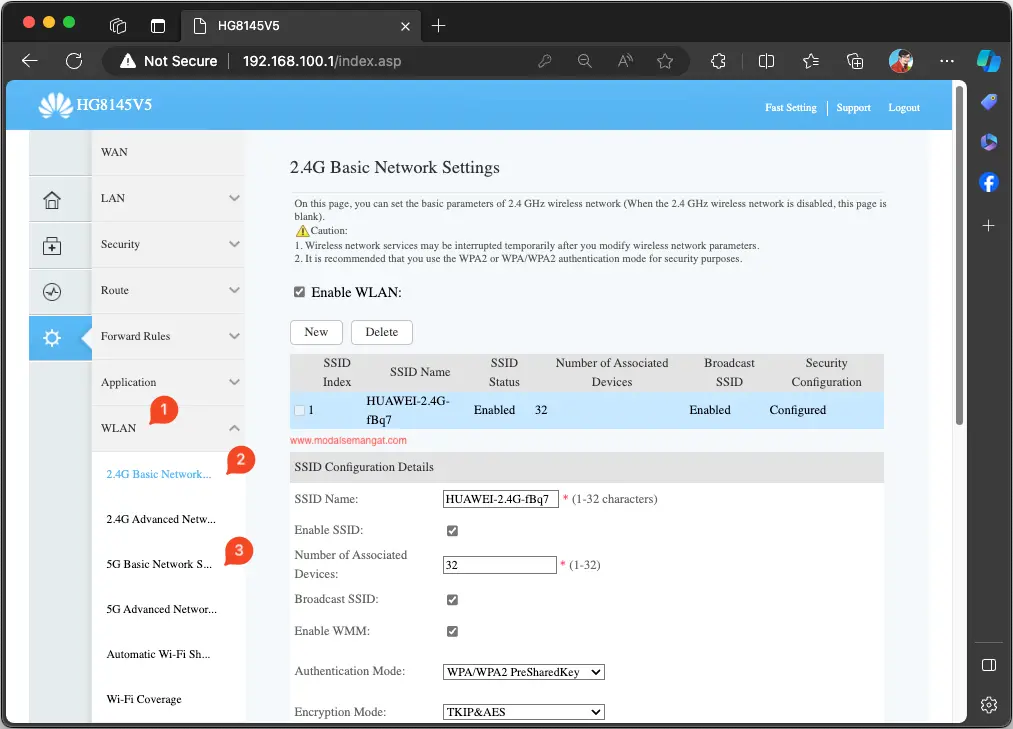Click the Number of Associated Devices field
Image resolution: width=1013 pixels, height=729 pixels.
pyautogui.click(x=499, y=565)
